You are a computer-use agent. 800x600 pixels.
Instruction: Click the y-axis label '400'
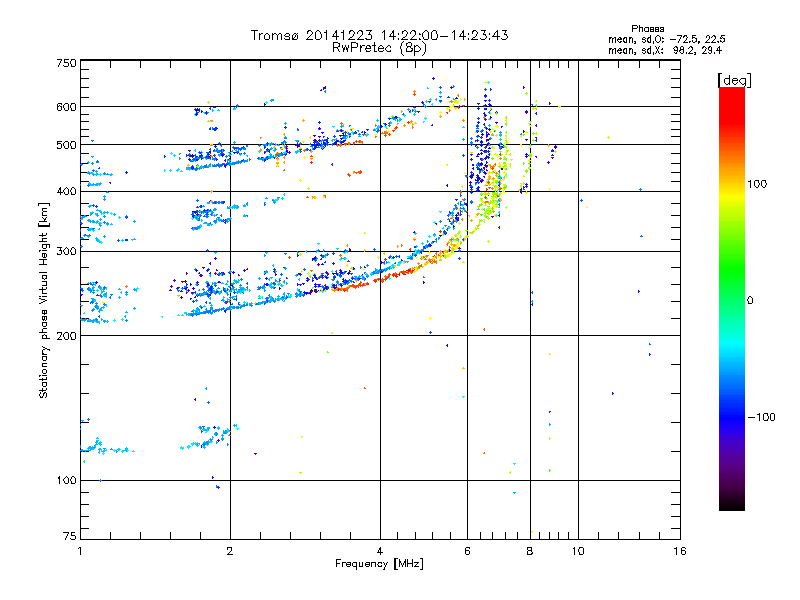click(66, 191)
